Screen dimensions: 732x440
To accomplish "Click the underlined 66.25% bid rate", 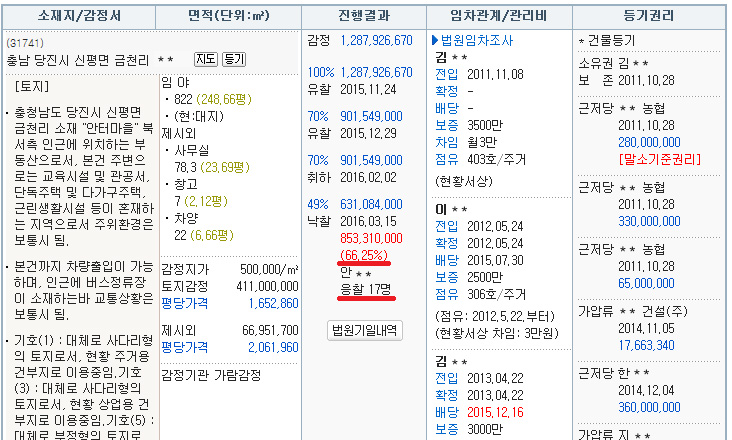I will click(x=365, y=254).
